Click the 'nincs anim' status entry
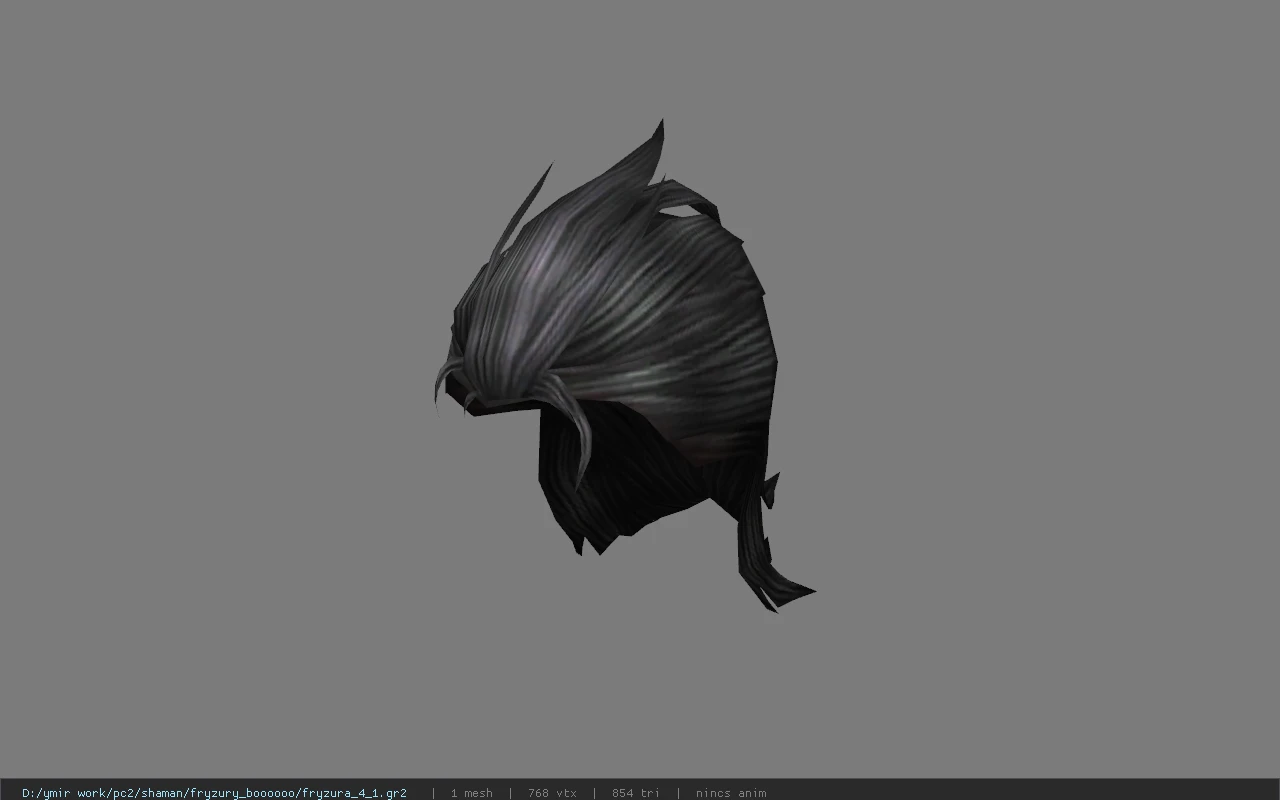Screen dimensions: 1280x800 pyautogui.click(x=731, y=793)
